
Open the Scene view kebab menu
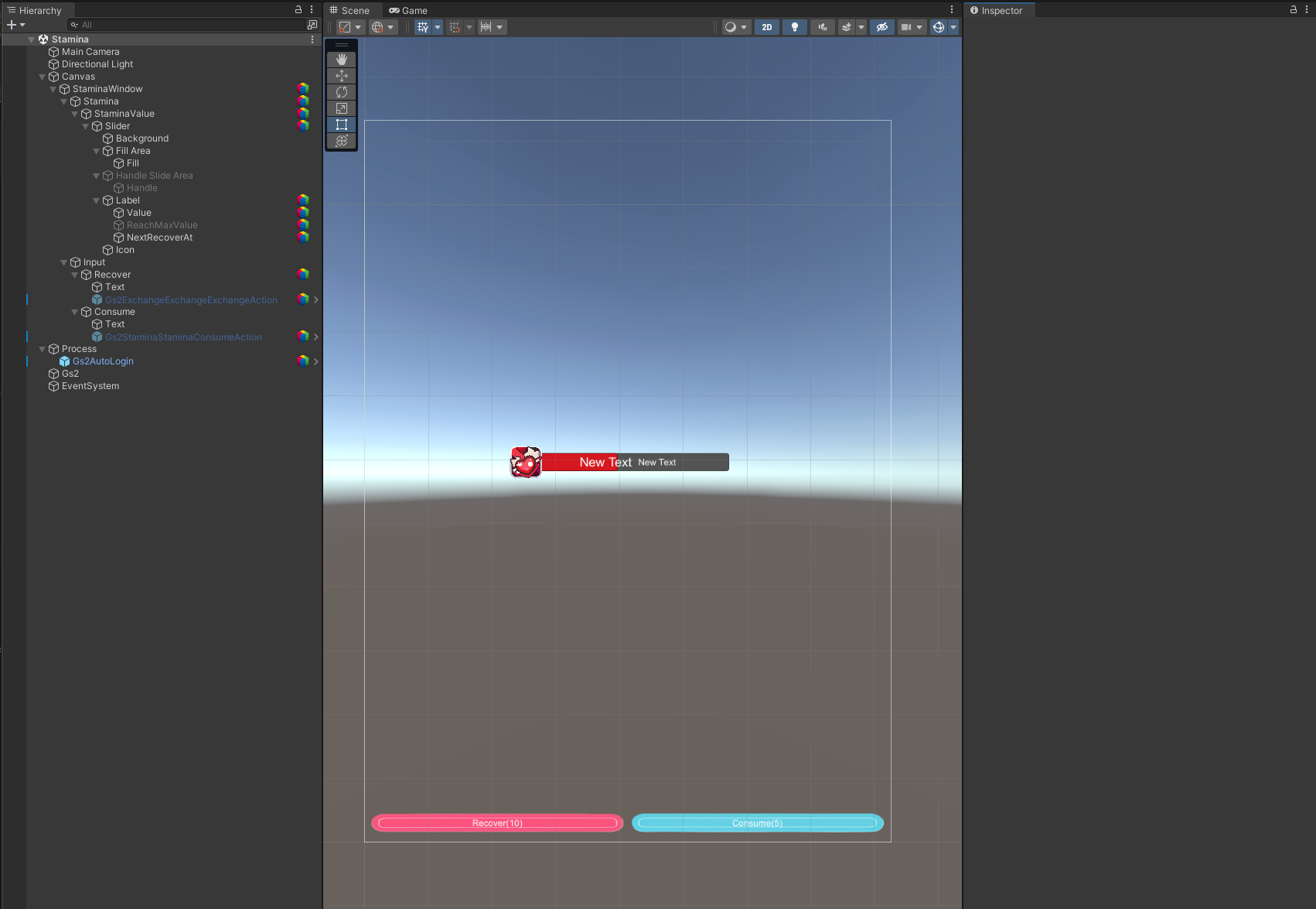pyautogui.click(x=952, y=10)
